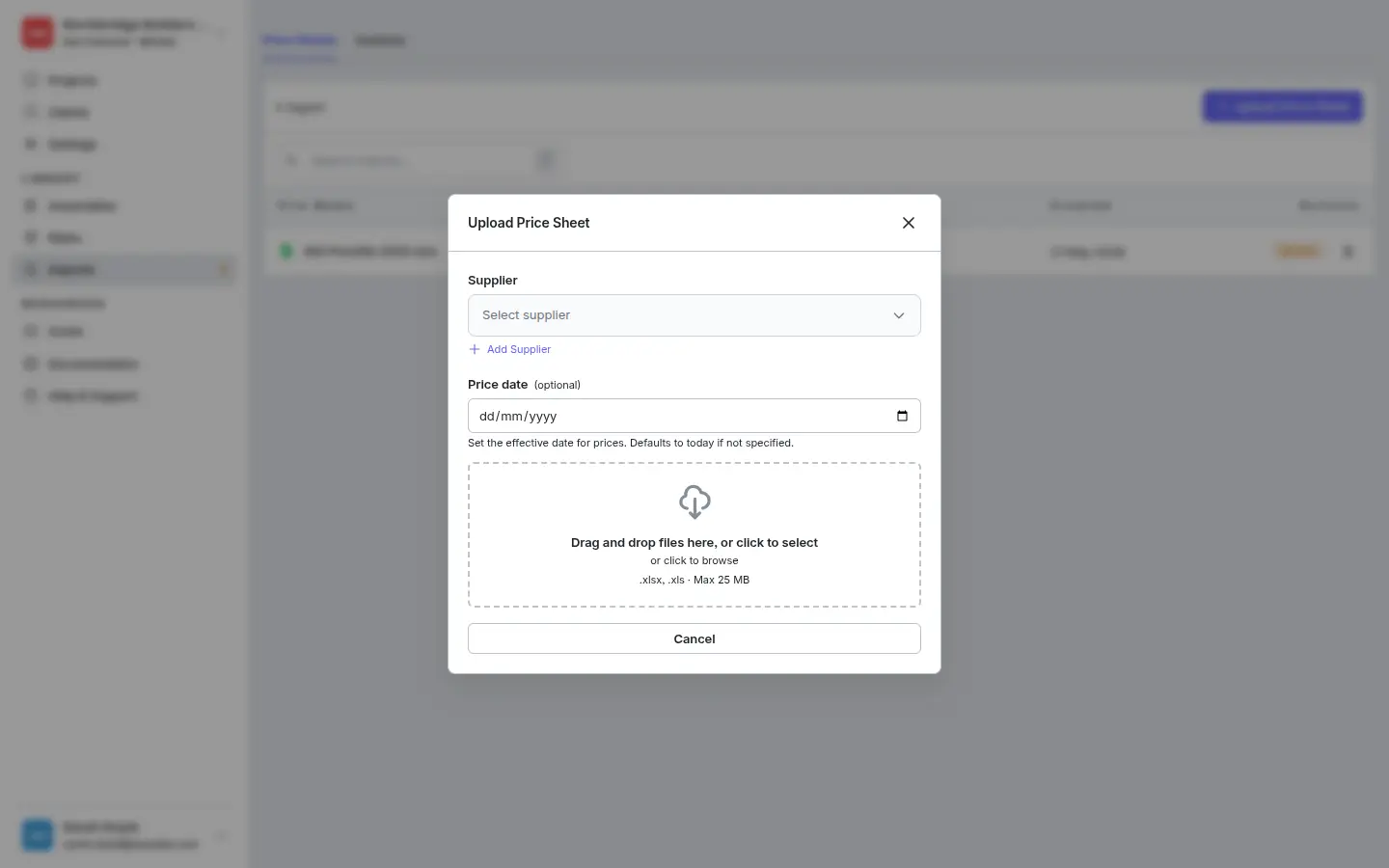
Task: Click the Upload Price Sheet dialog title
Action: click(x=529, y=223)
